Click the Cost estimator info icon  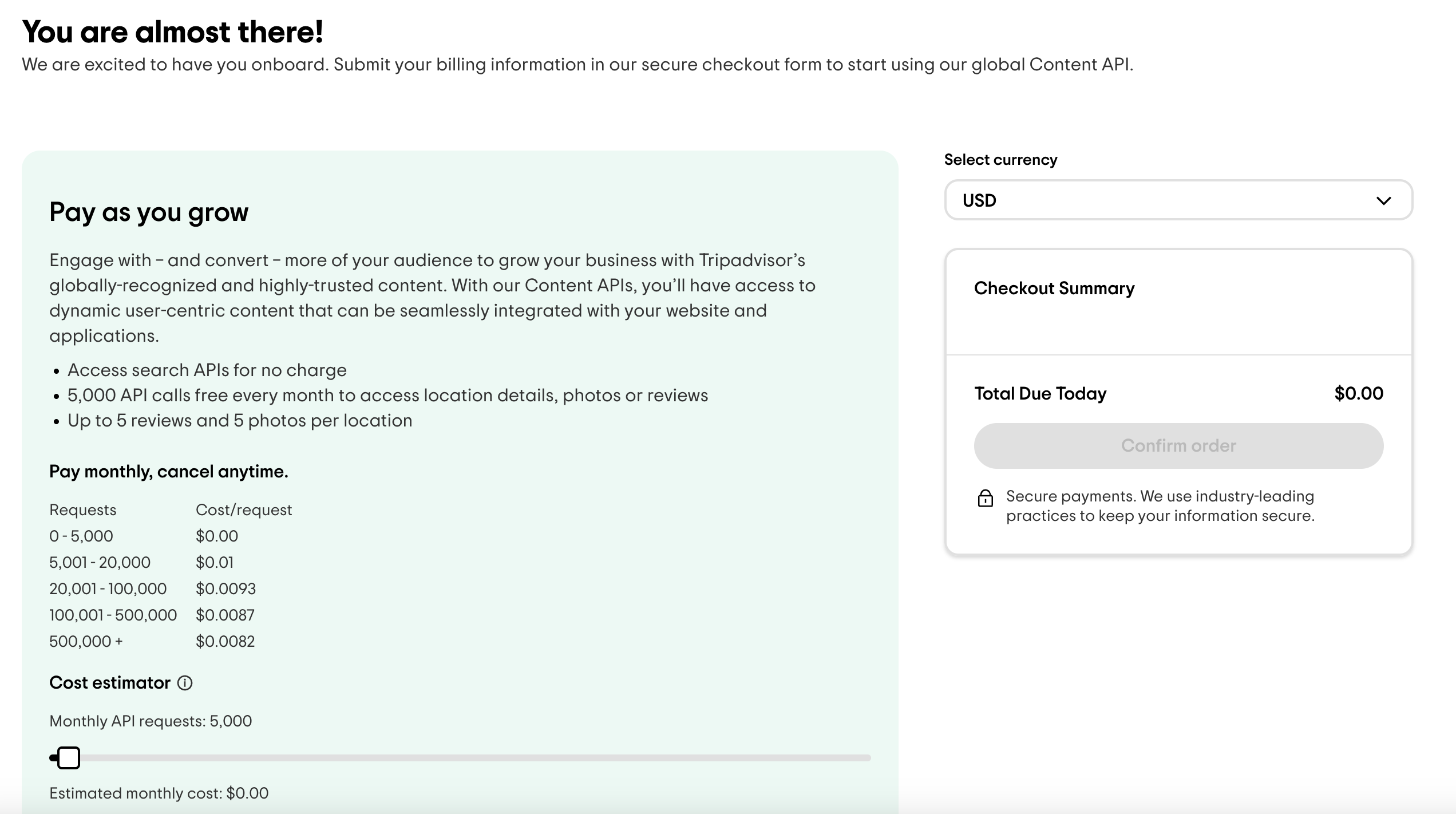[x=185, y=683]
